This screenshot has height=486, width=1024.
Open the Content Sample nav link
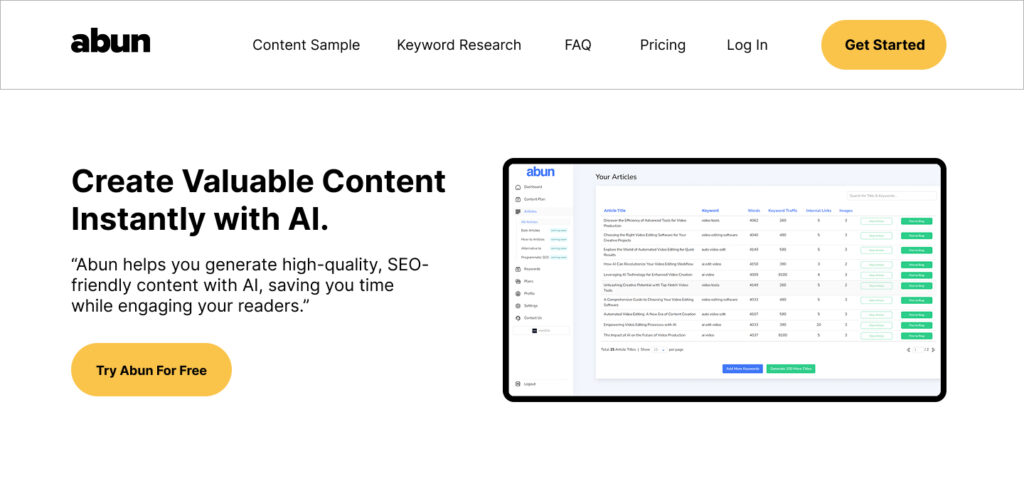(x=306, y=45)
